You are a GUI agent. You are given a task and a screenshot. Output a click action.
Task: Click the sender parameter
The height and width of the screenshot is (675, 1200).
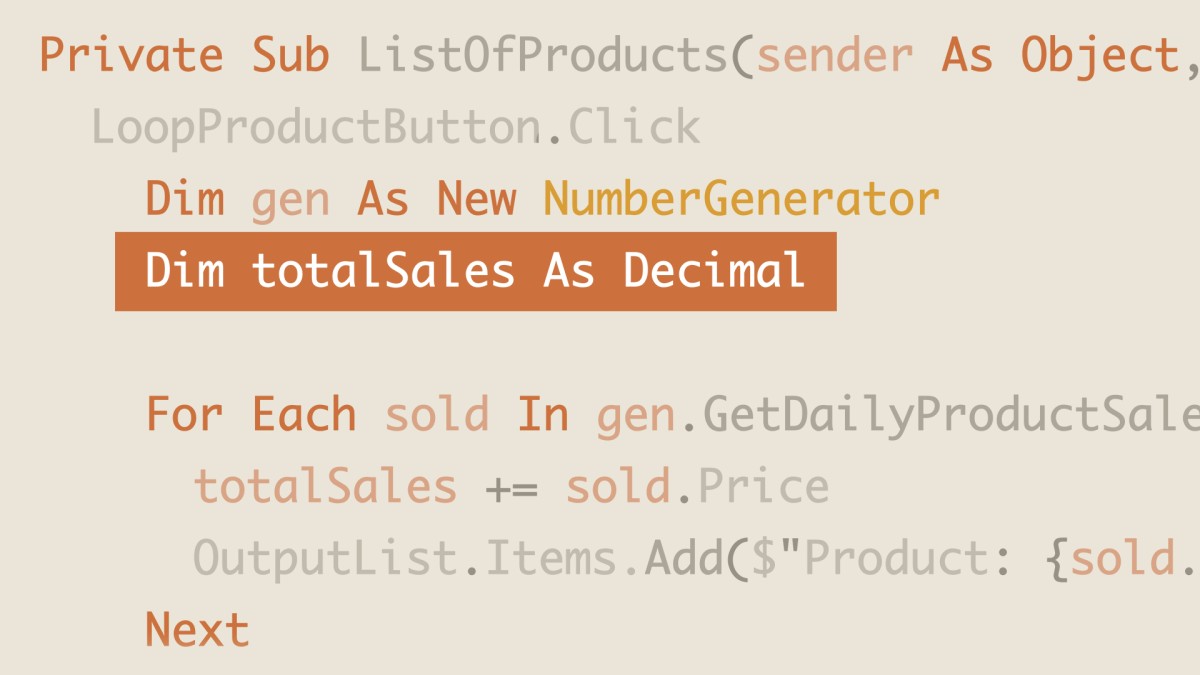pos(834,55)
